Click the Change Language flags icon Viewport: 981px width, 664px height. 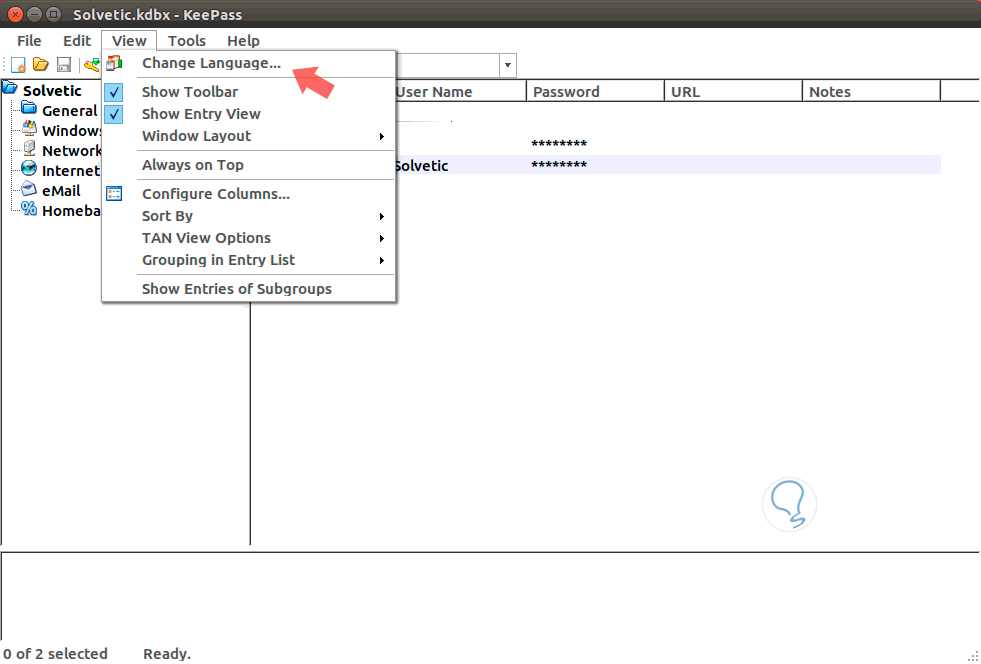click(114, 63)
